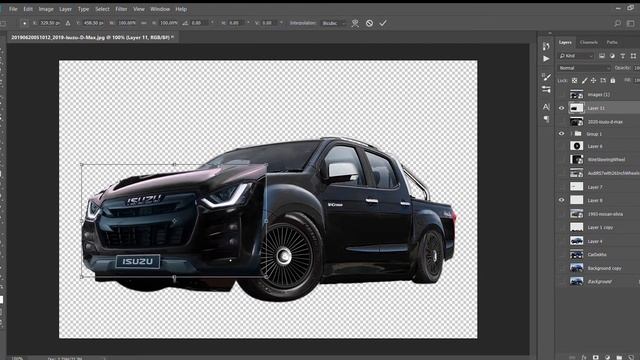The height and width of the screenshot is (360, 640).
Task: Show the 2020-isuzu-d-max layer visibility
Action: coord(562,122)
